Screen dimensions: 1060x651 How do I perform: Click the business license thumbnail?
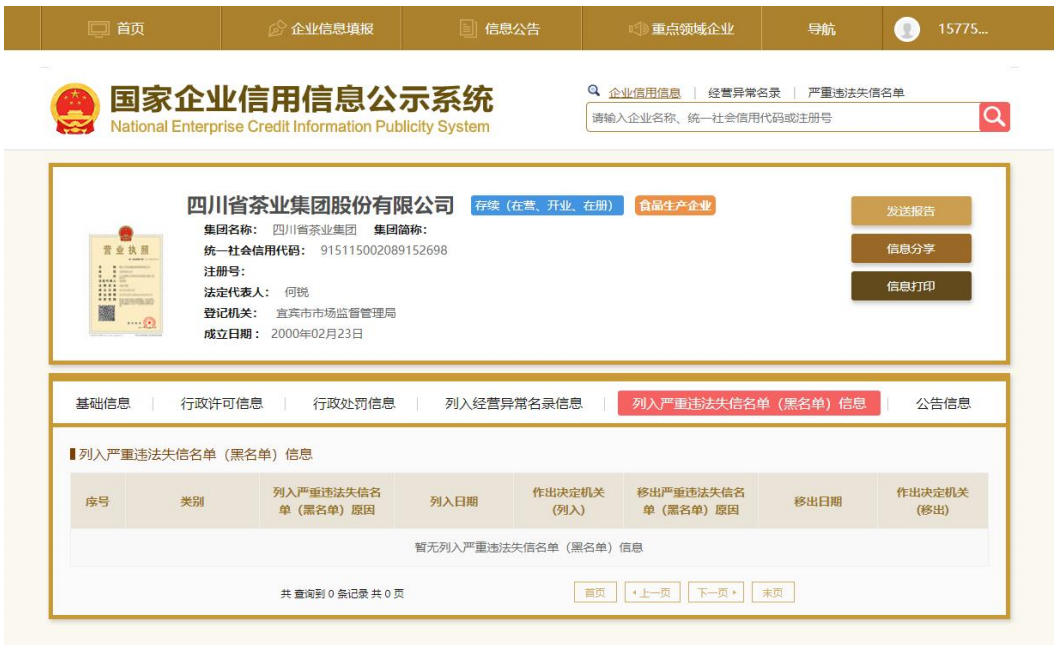pos(125,281)
